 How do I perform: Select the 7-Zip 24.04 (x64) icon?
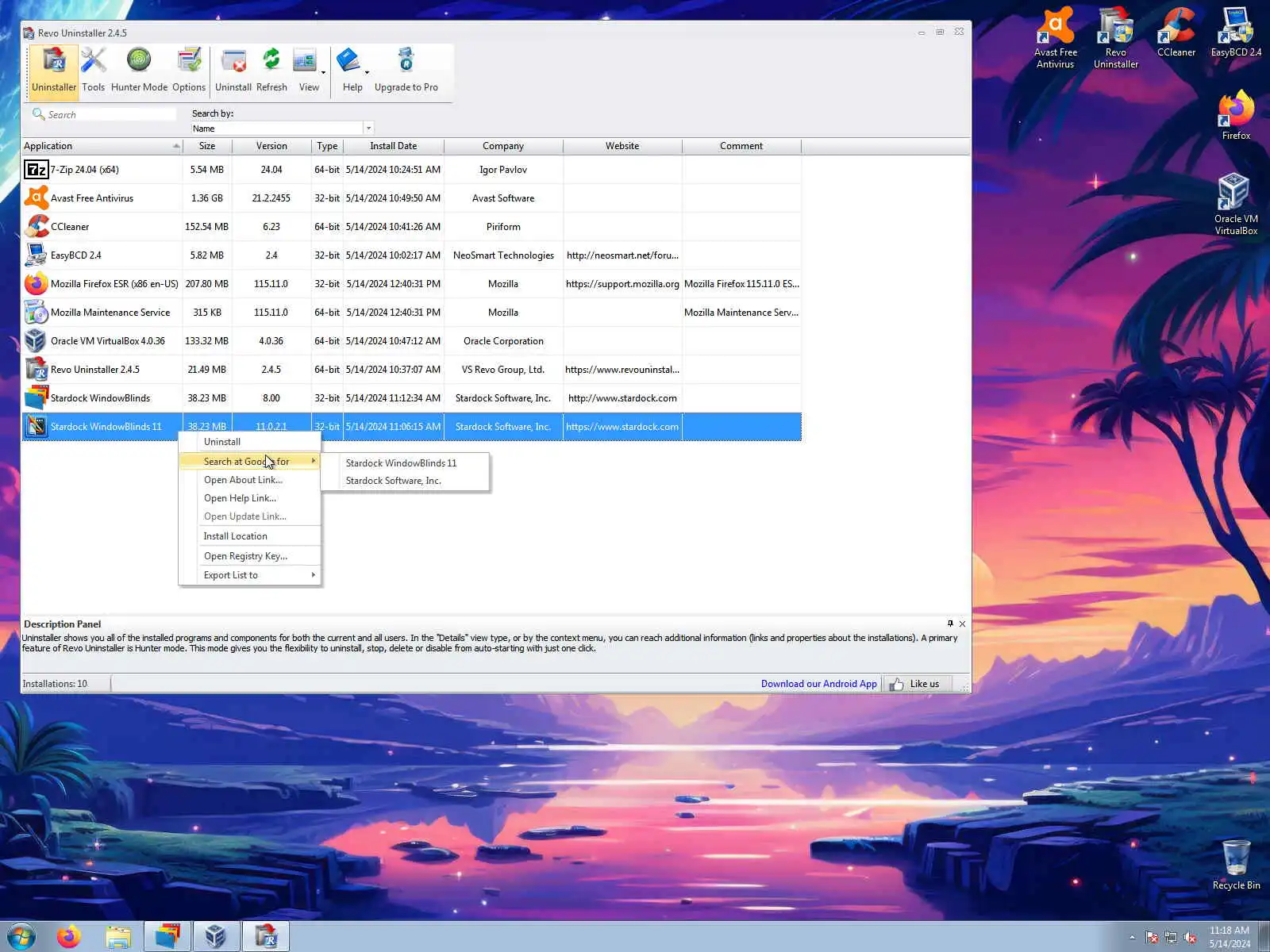pyautogui.click(x=36, y=170)
